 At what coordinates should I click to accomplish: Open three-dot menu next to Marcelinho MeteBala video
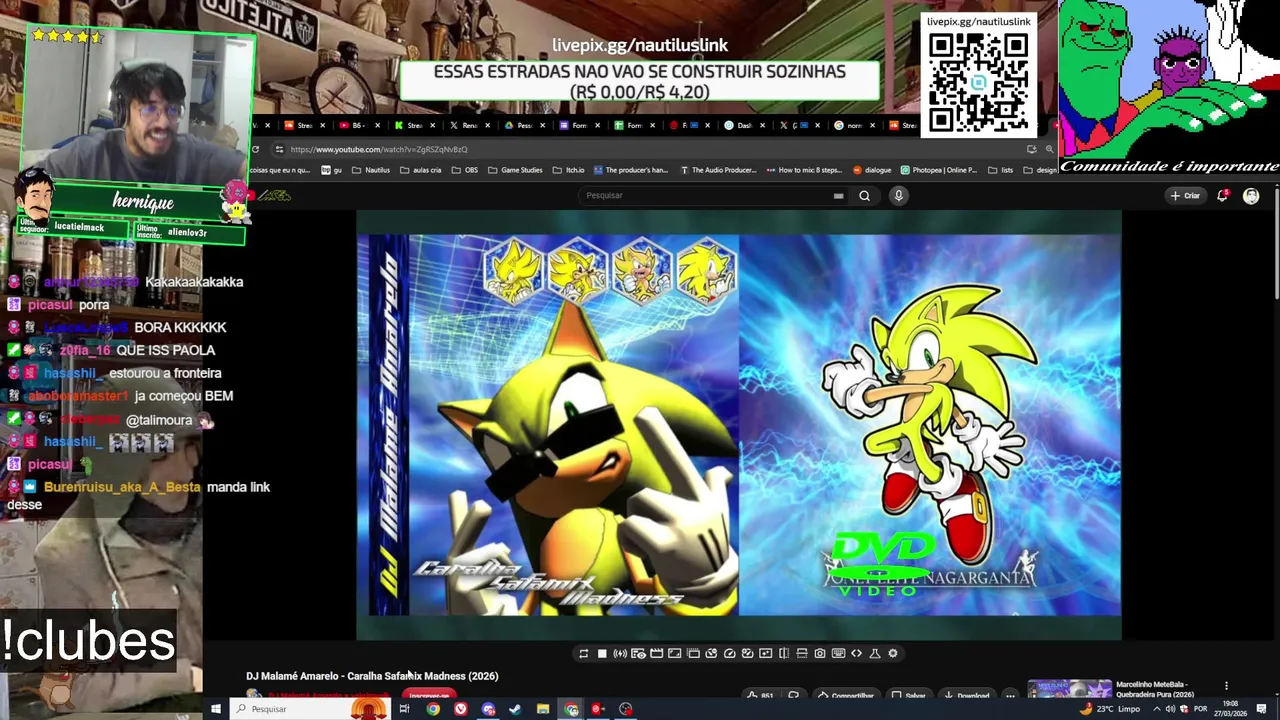[1226, 686]
